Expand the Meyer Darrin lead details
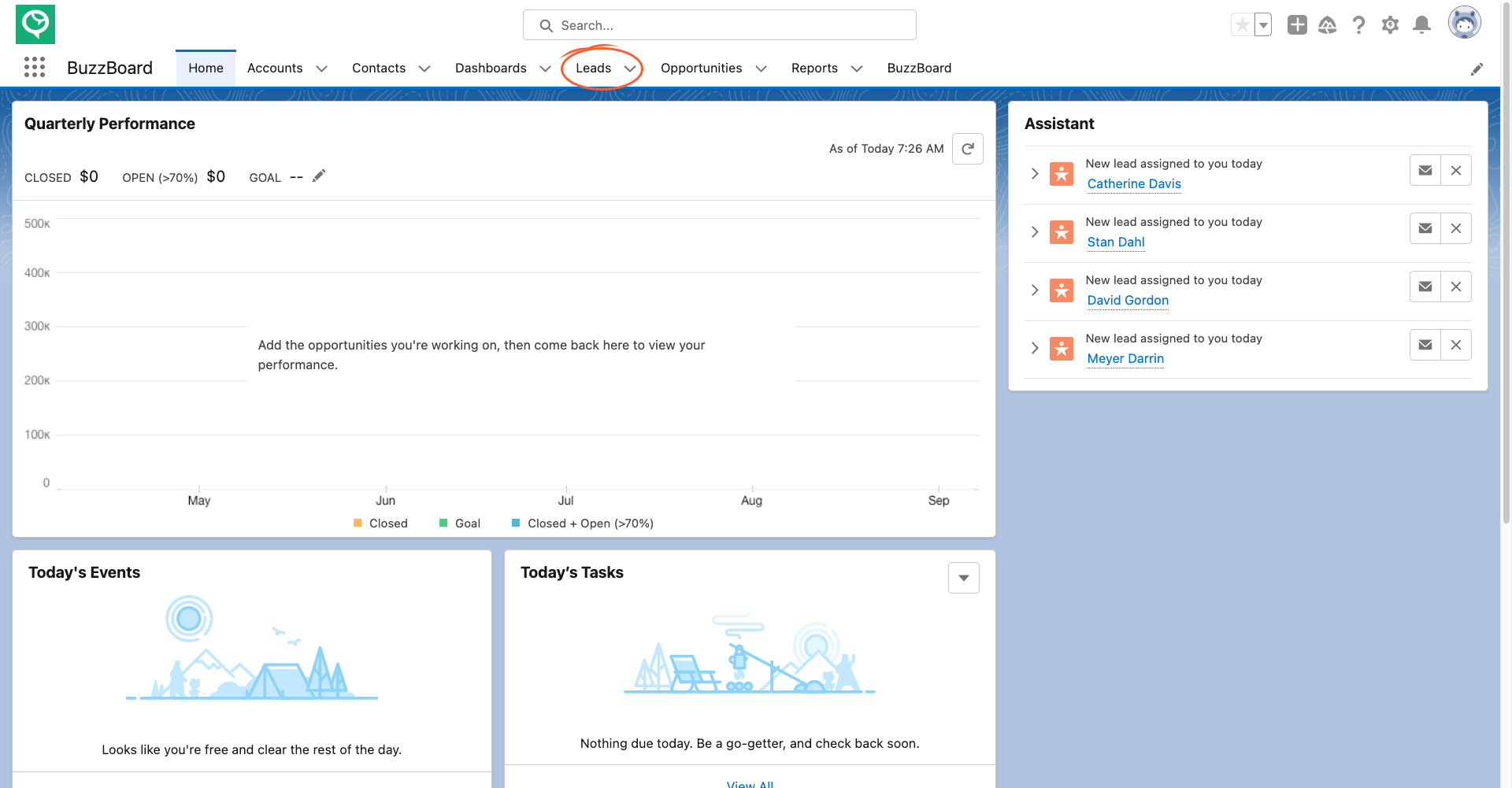 (x=1035, y=348)
